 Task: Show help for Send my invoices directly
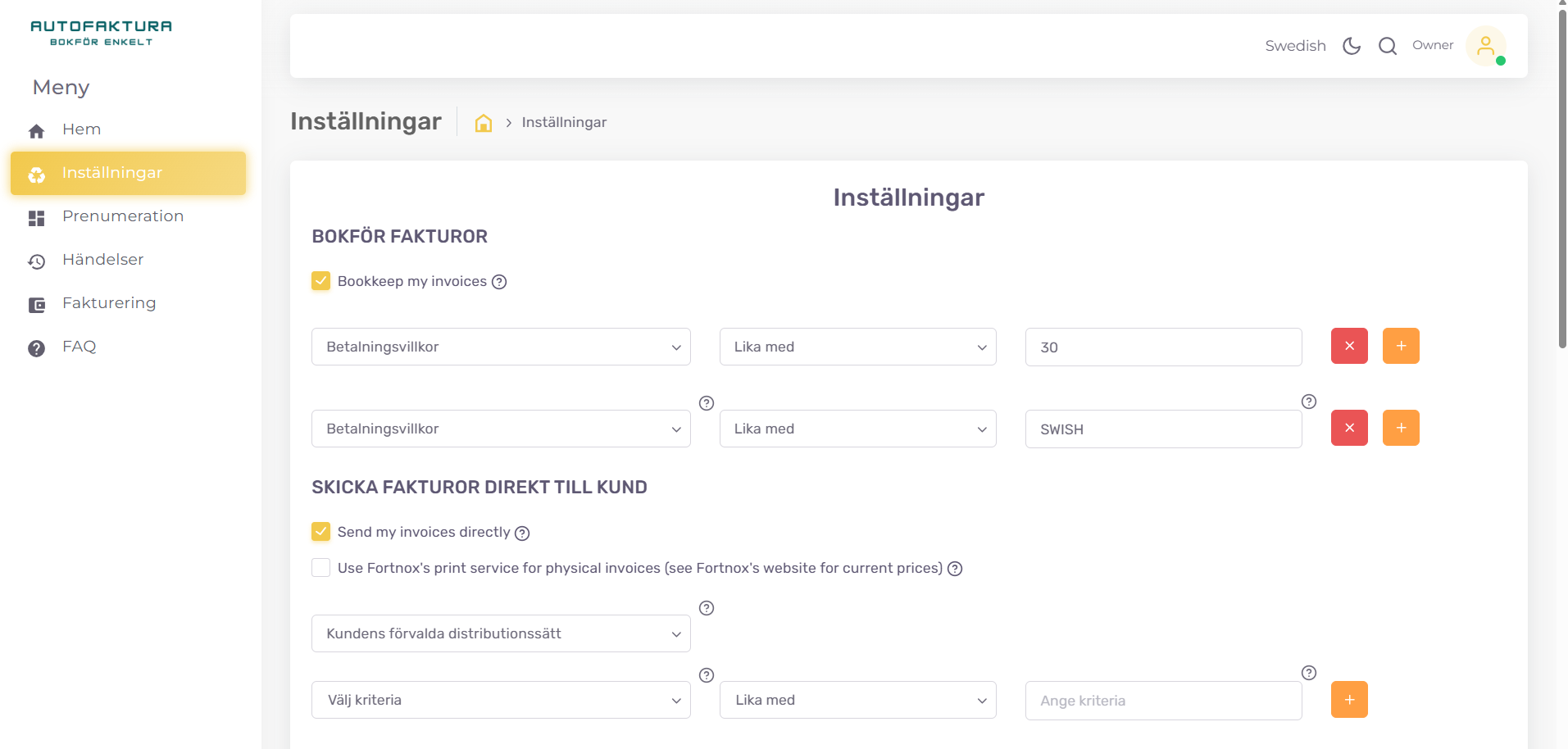[x=522, y=533]
